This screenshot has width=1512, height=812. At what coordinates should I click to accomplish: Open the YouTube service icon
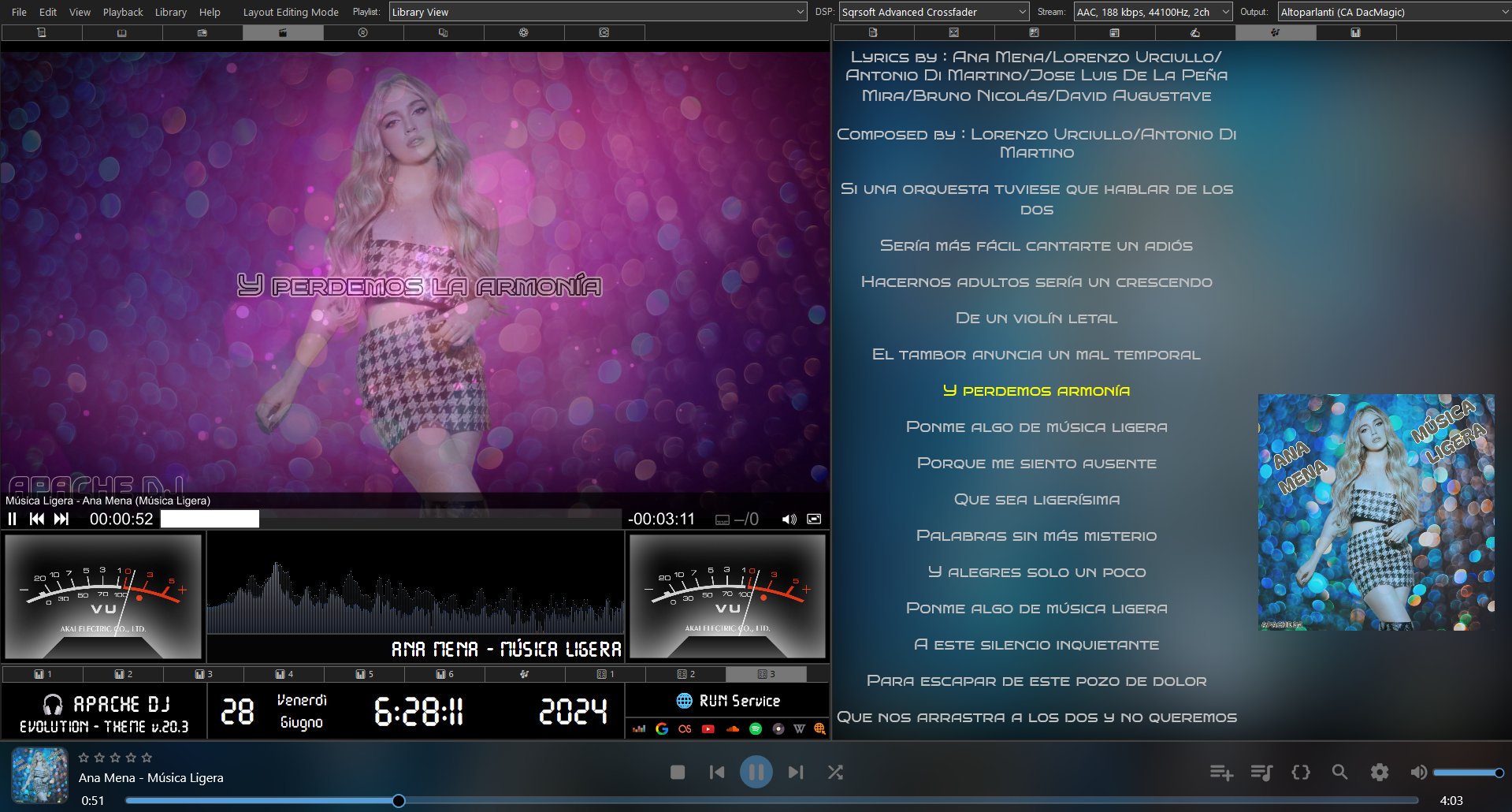(x=708, y=728)
